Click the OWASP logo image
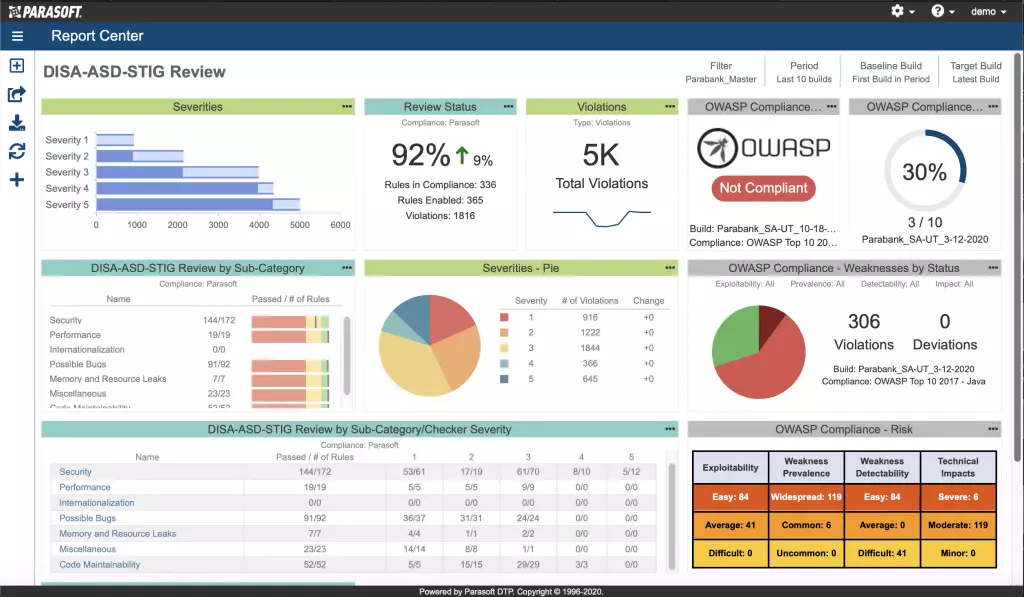Image resolution: width=1024 pixels, height=597 pixels. pyautogui.click(x=763, y=148)
